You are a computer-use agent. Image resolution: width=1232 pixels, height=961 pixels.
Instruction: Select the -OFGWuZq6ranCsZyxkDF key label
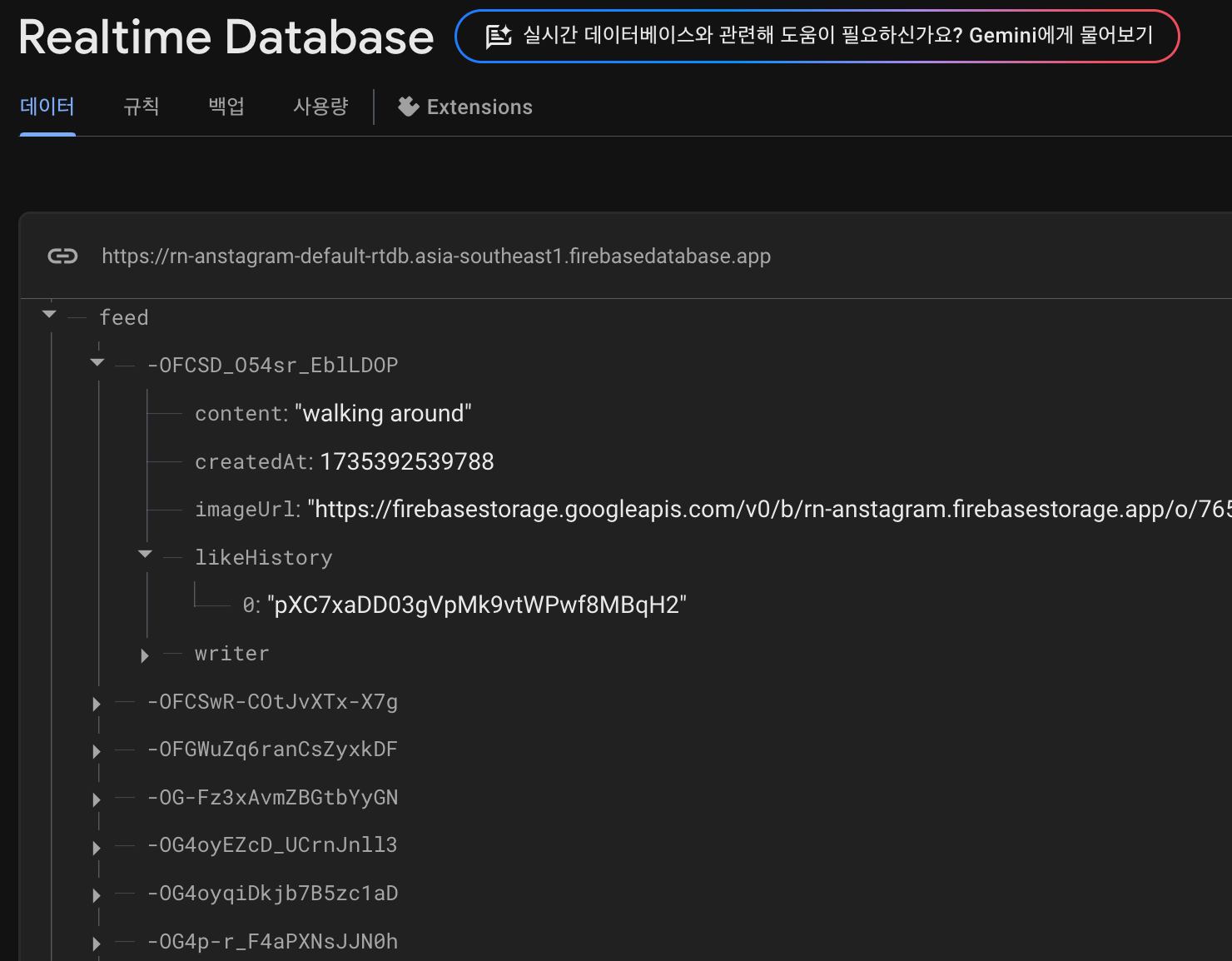tap(273, 749)
